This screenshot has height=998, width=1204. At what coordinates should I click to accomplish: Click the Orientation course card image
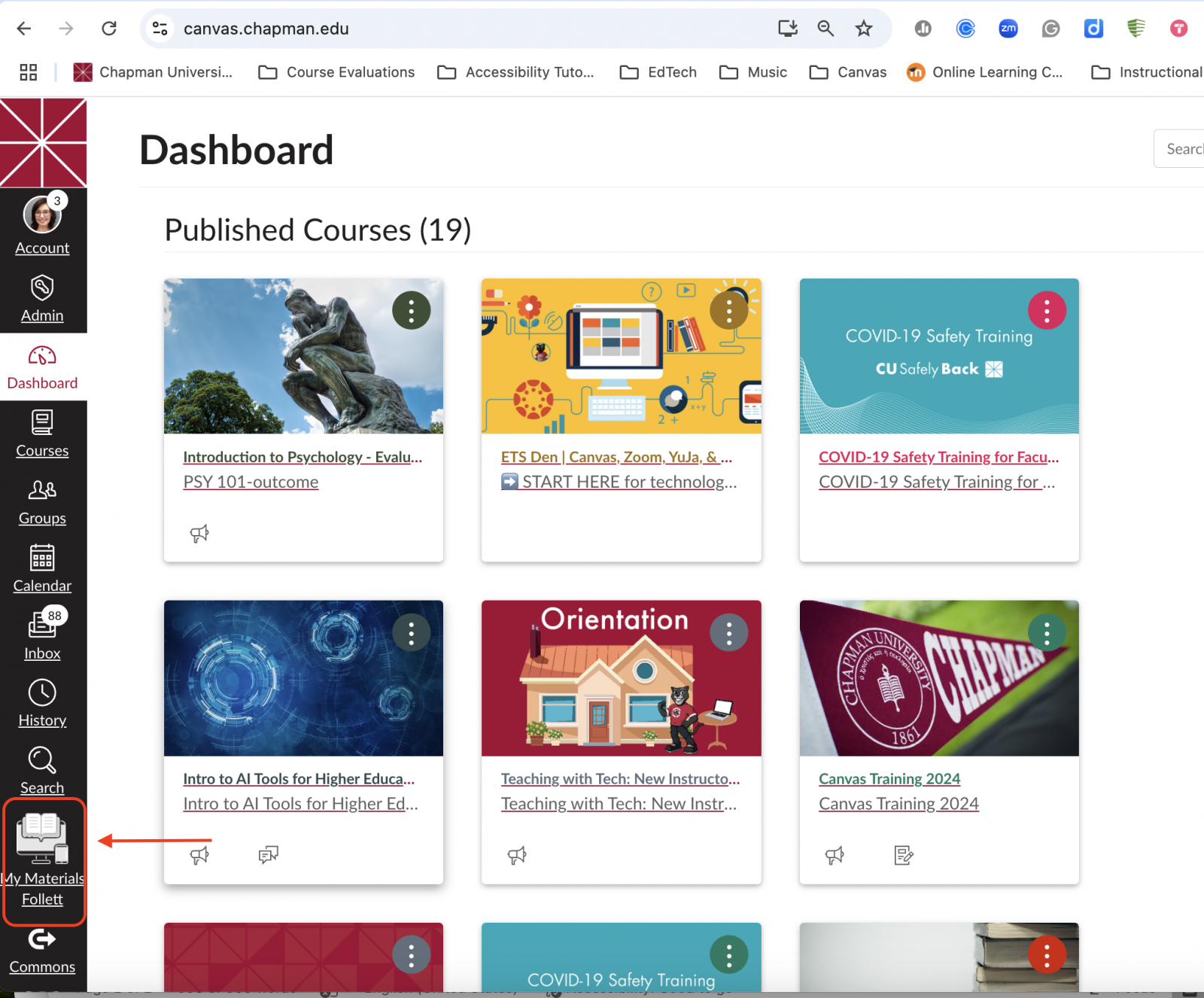coord(621,677)
